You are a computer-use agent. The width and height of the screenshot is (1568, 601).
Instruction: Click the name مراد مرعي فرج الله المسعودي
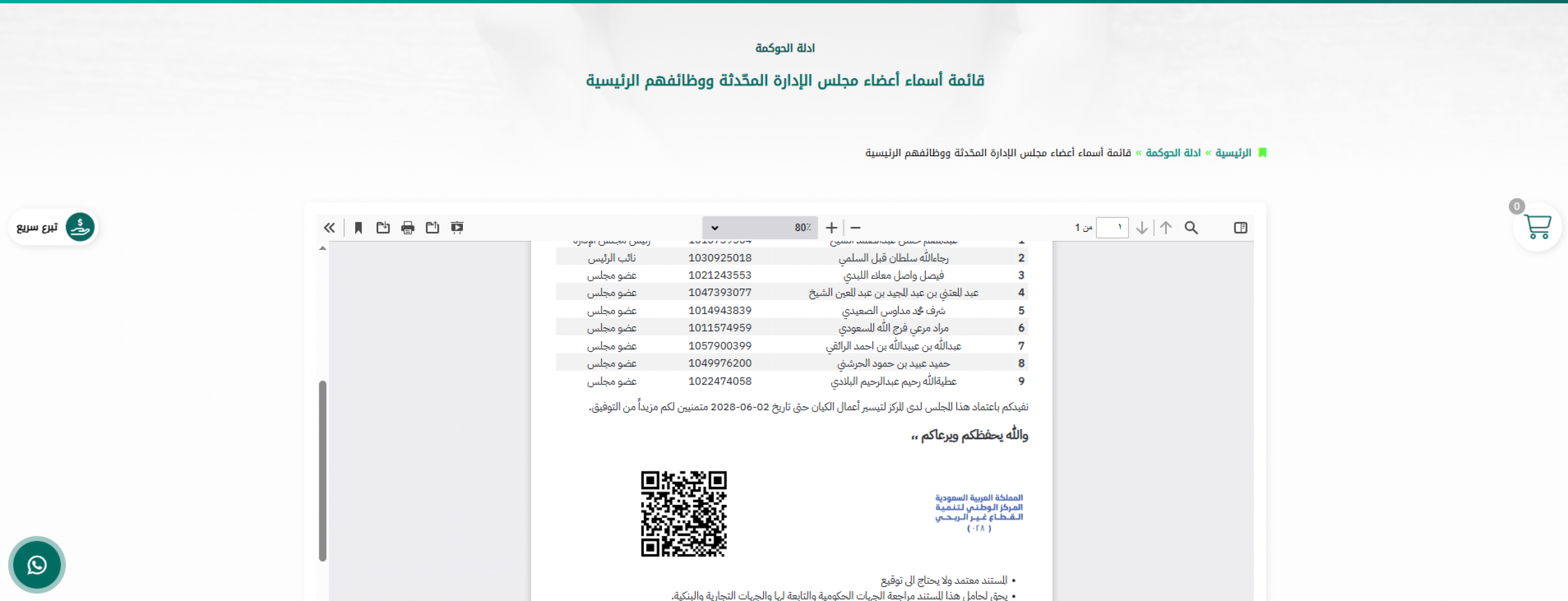point(893,328)
